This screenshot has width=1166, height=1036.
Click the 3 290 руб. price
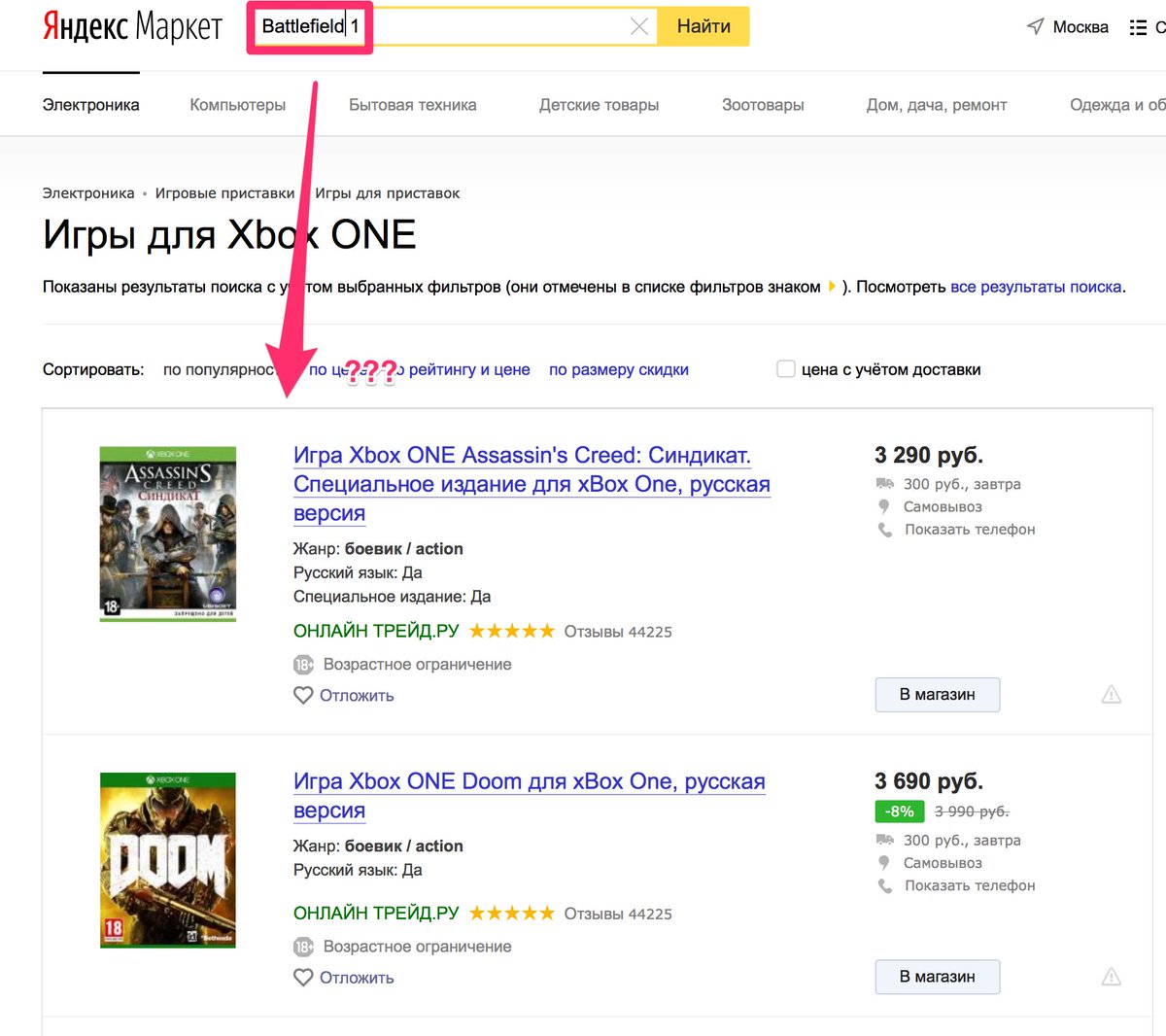(x=929, y=455)
